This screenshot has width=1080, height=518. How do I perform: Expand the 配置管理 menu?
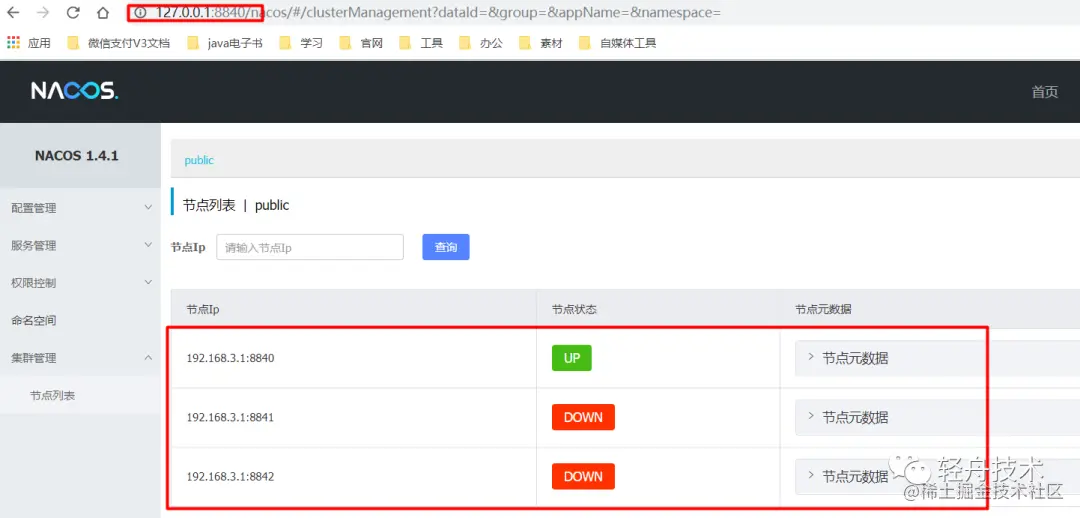pyautogui.click(x=81, y=207)
